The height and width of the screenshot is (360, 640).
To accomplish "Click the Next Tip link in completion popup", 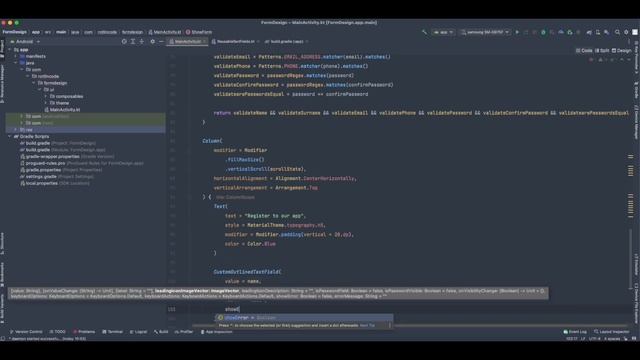I will tap(367, 325).
